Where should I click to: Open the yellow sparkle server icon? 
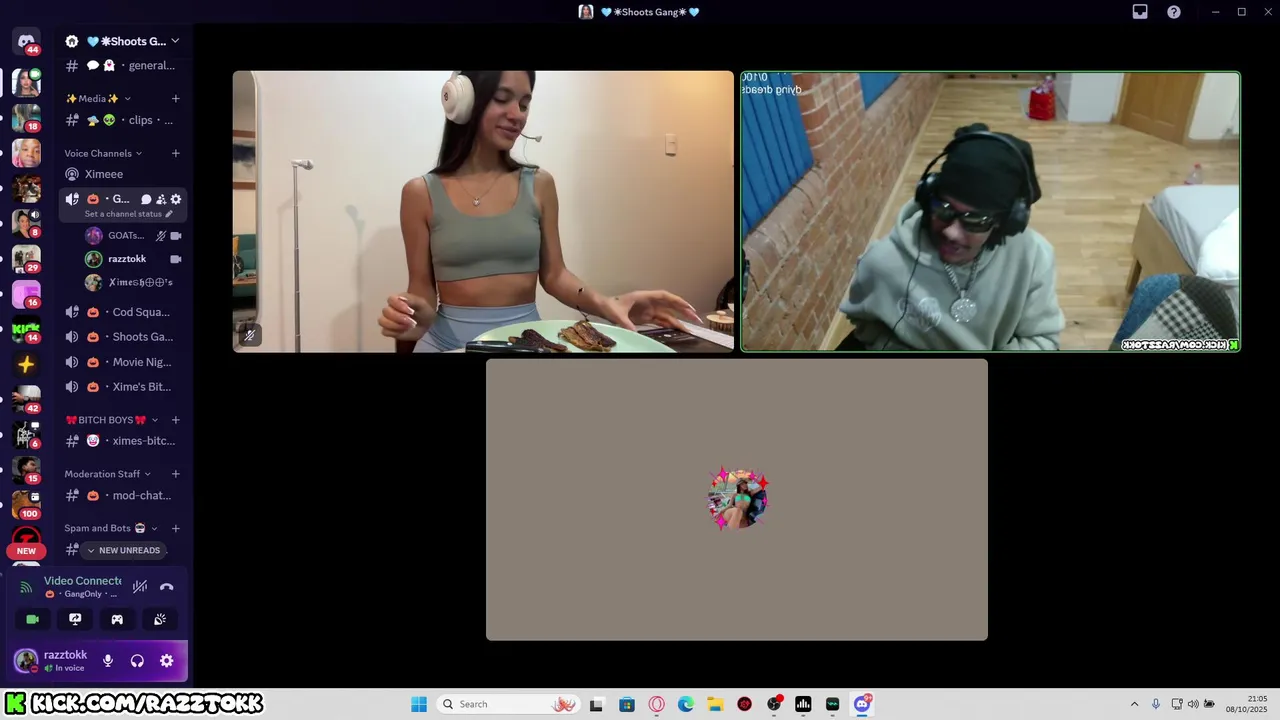(26, 364)
